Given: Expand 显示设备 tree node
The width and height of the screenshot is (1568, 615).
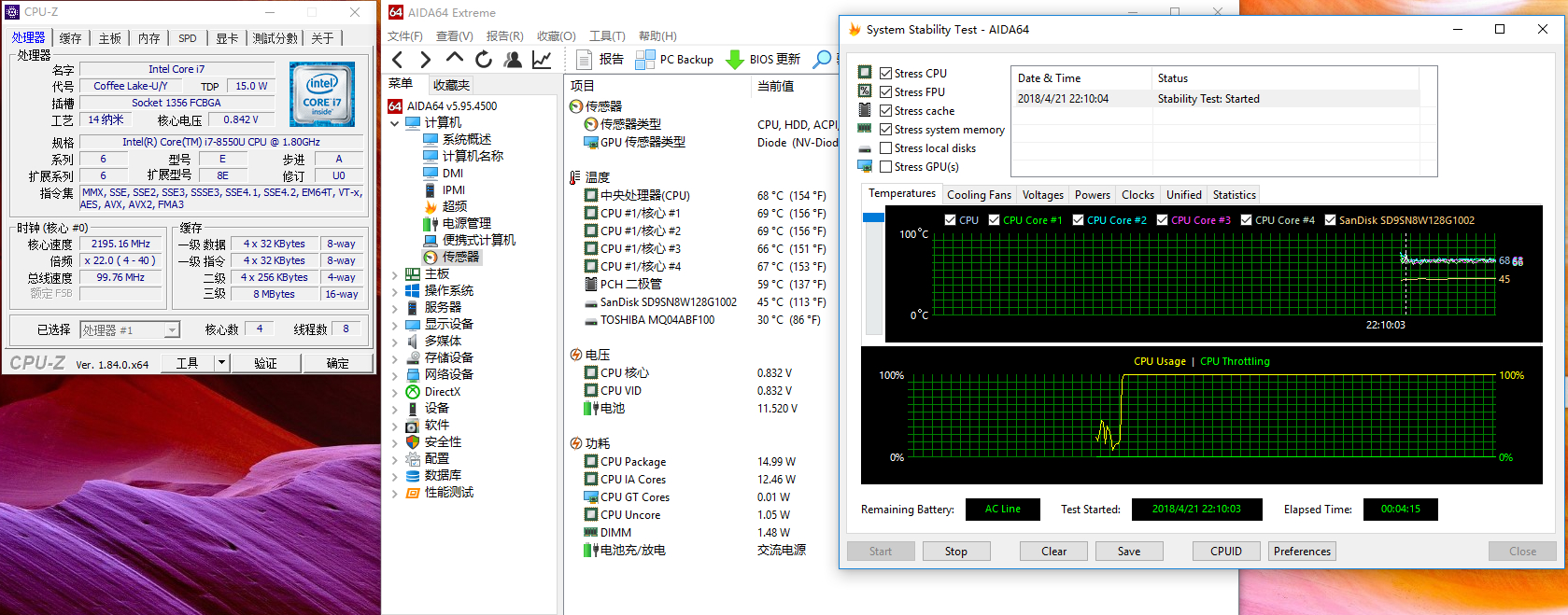Looking at the screenshot, I should tap(395, 325).
